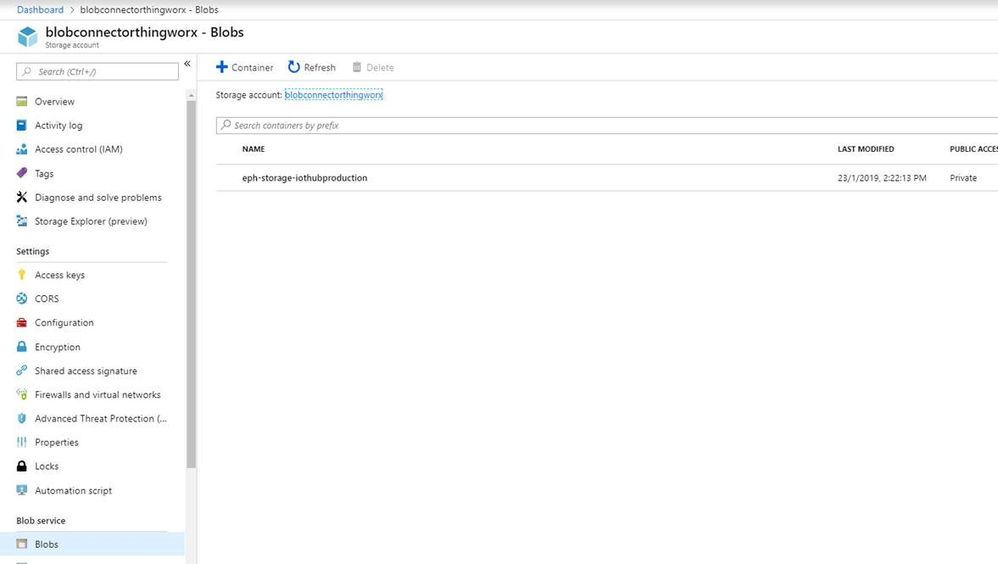The image size is (998, 564).
Task: Collapse the sidebar with double chevron
Action: click(187, 64)
